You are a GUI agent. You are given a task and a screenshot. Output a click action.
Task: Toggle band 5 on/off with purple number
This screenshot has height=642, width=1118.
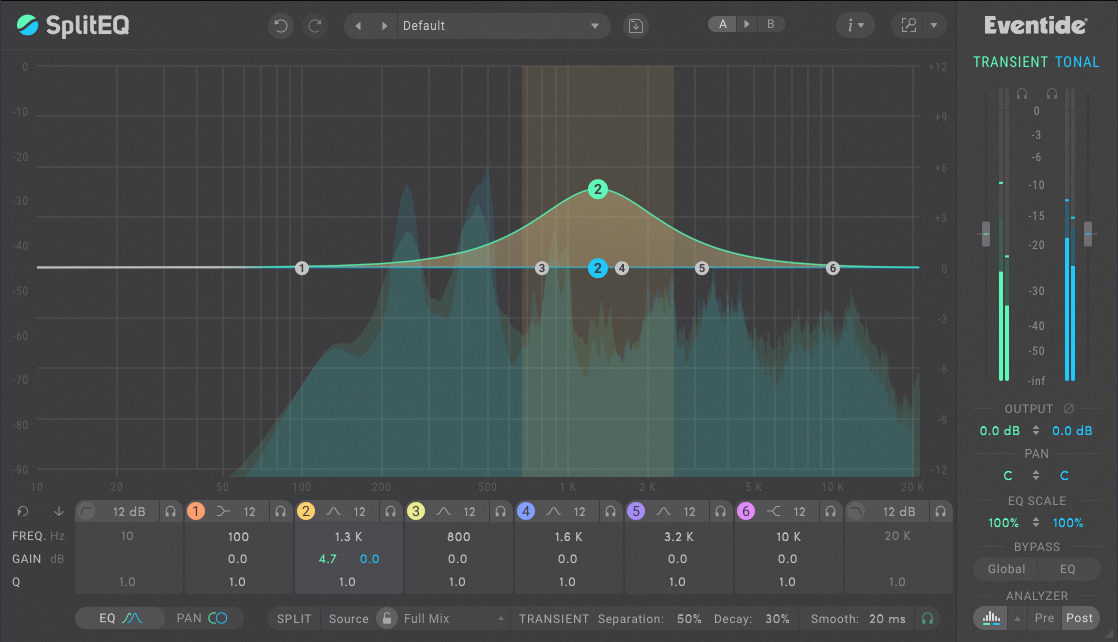(x=635, y=511)
